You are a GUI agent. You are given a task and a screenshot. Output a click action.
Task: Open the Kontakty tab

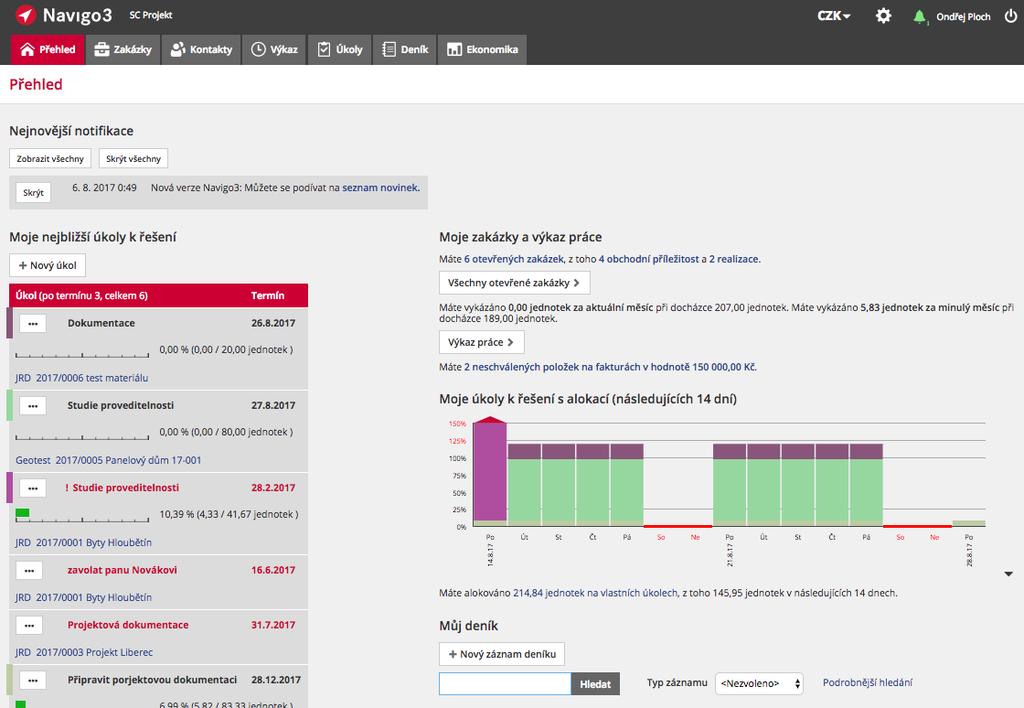click(201, 49)
